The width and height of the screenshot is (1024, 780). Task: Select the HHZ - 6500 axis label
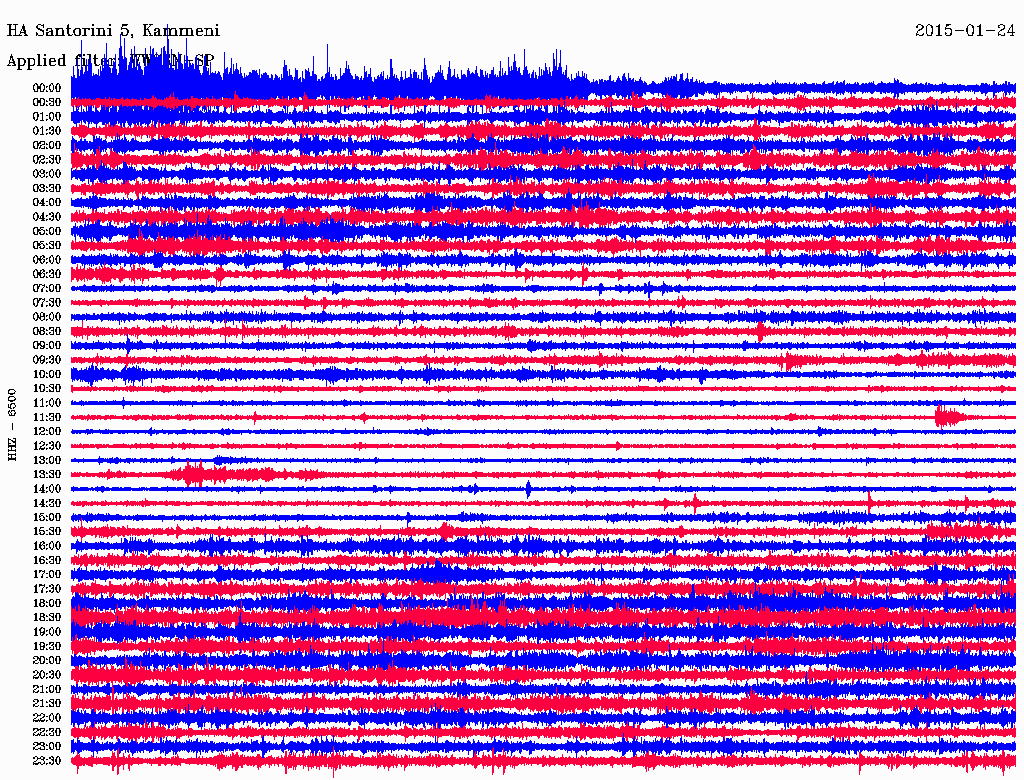pos(13,424)
